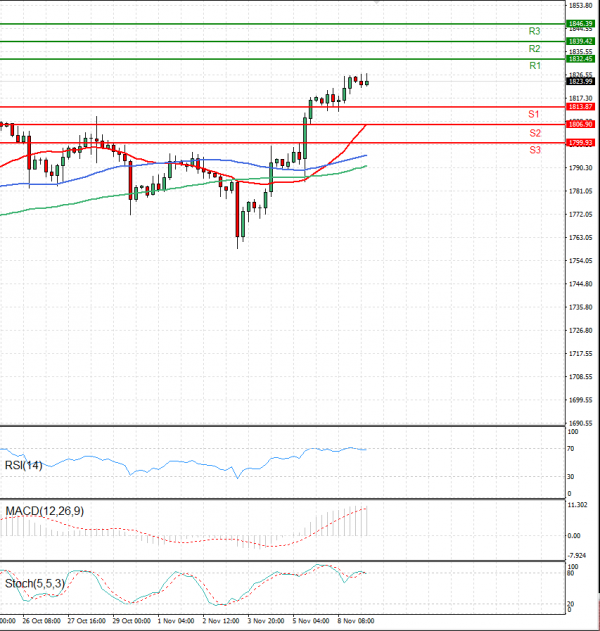Click the 1754.05 price axis value

coord(581,261)
